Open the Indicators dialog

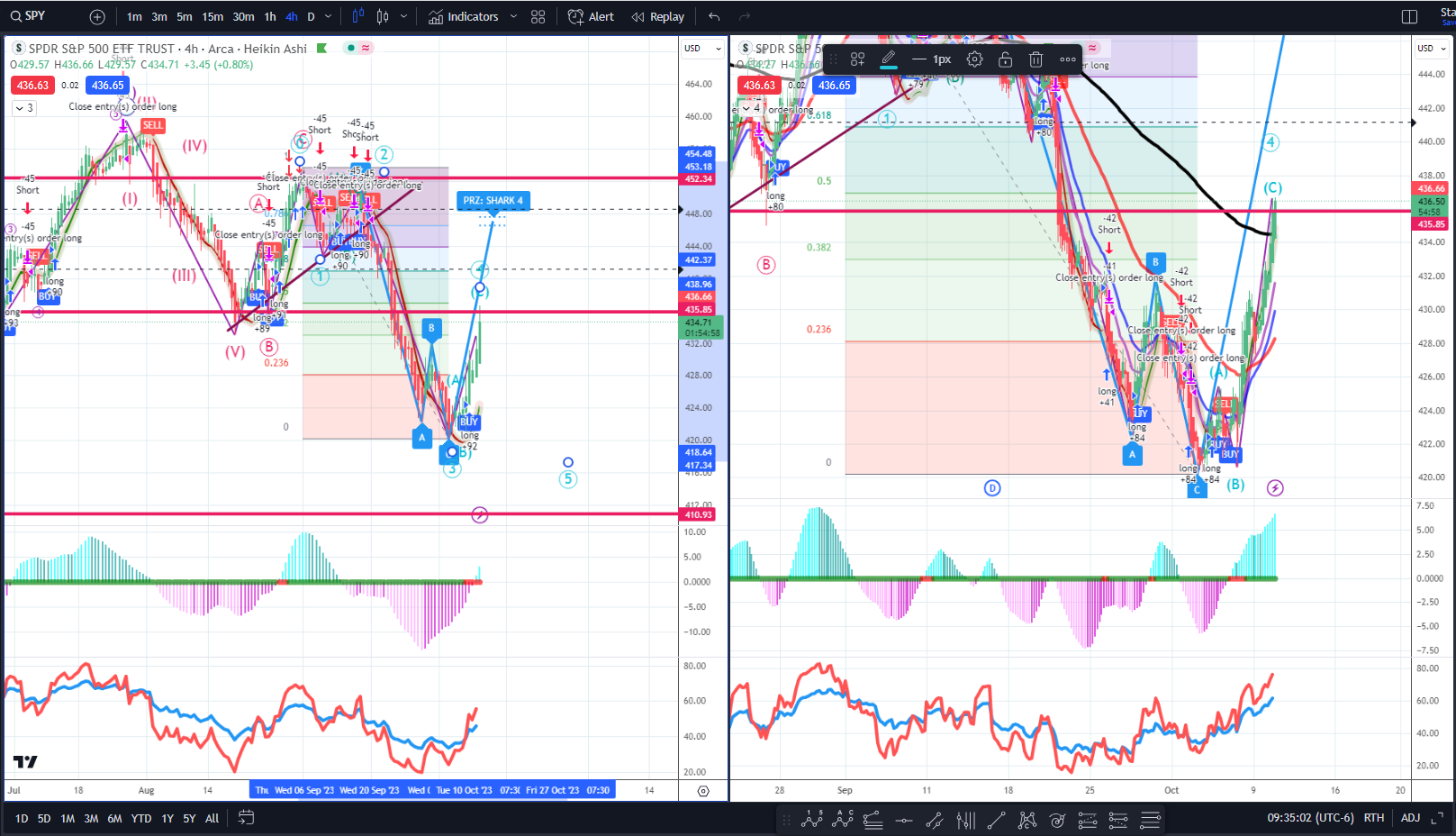click(463, 16)
